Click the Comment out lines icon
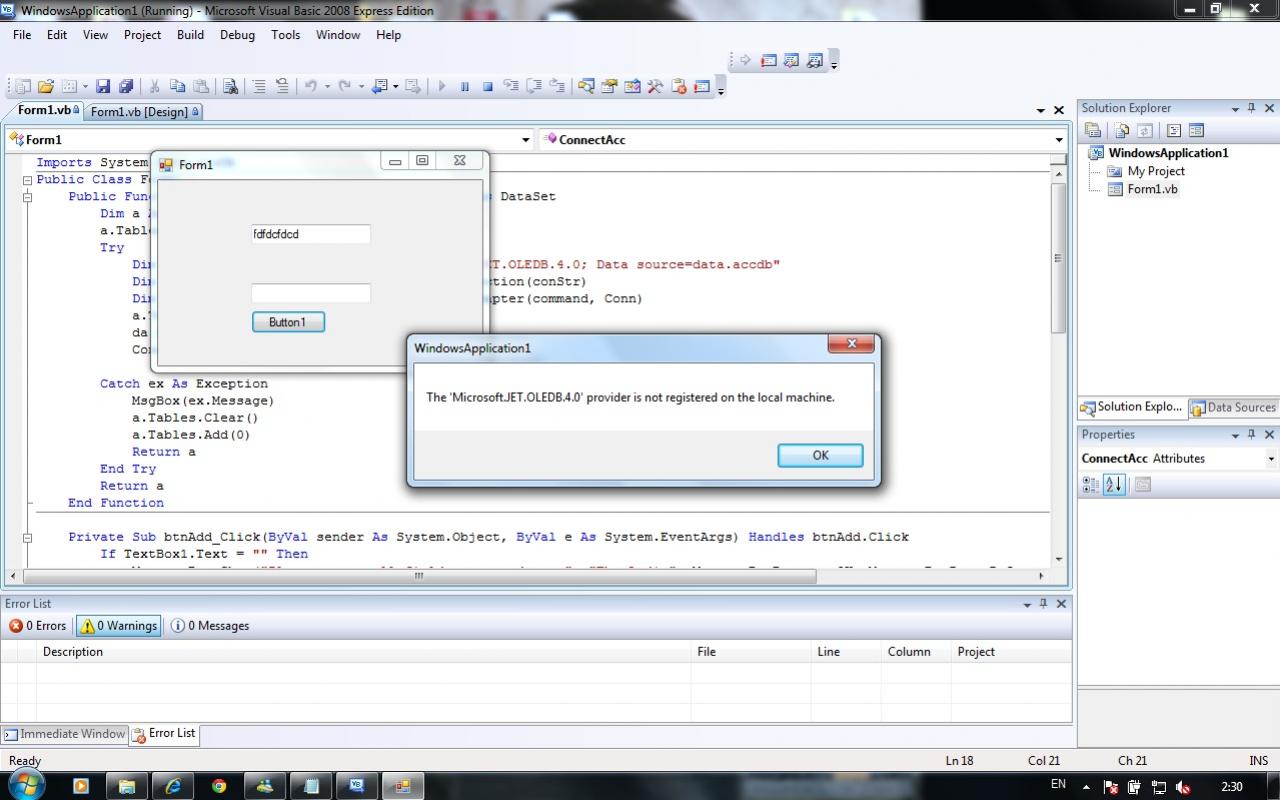The width and height of the screenshot is (1280, 800). 259,86
